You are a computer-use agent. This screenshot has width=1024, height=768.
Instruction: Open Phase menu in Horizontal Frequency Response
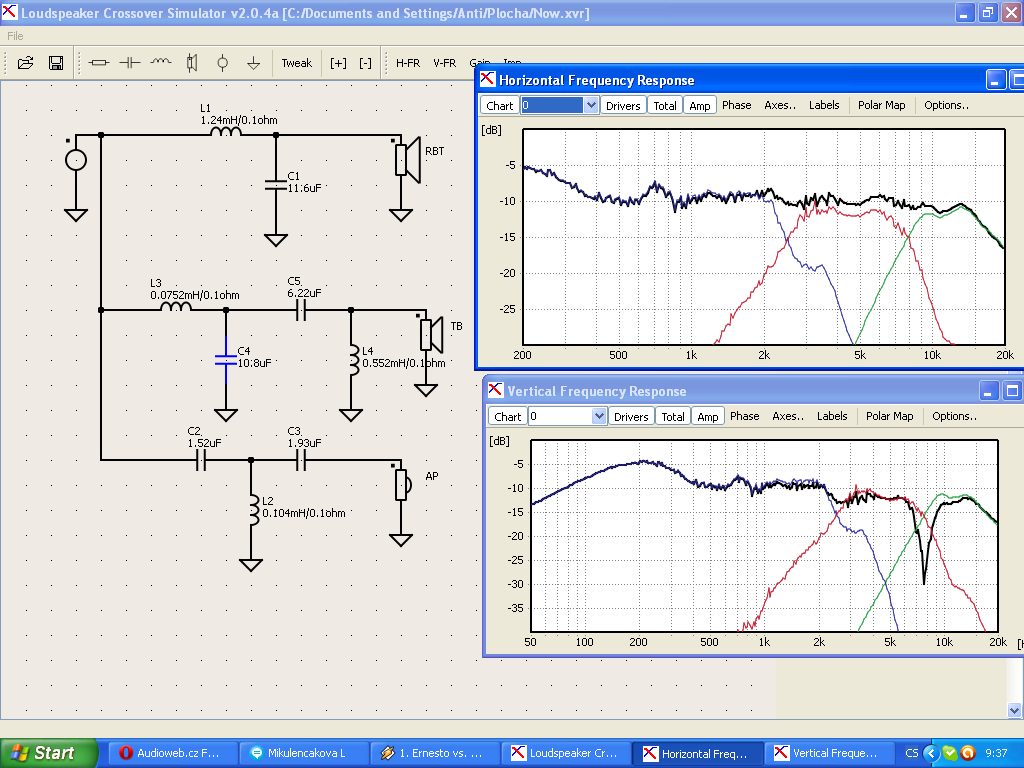[737, 105]
